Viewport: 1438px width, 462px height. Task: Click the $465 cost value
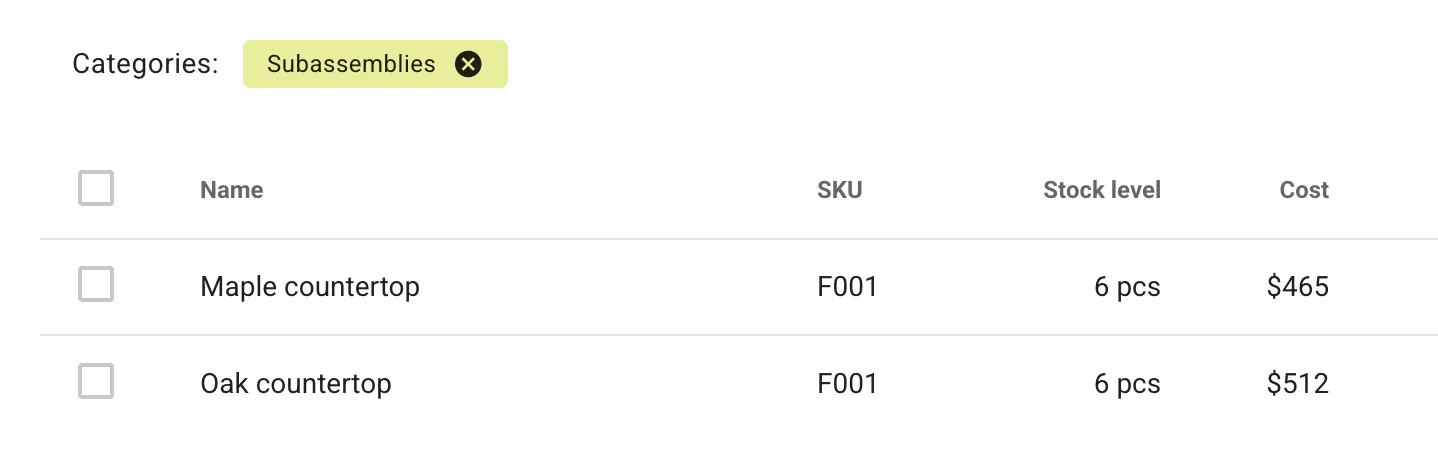click(x=1297, y=287)
